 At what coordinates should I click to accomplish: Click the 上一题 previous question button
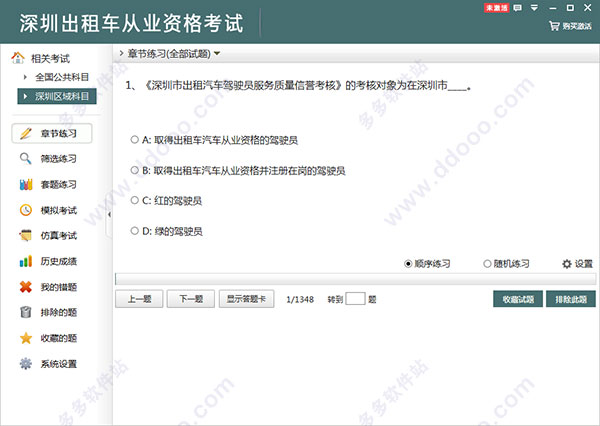(139, 299)
